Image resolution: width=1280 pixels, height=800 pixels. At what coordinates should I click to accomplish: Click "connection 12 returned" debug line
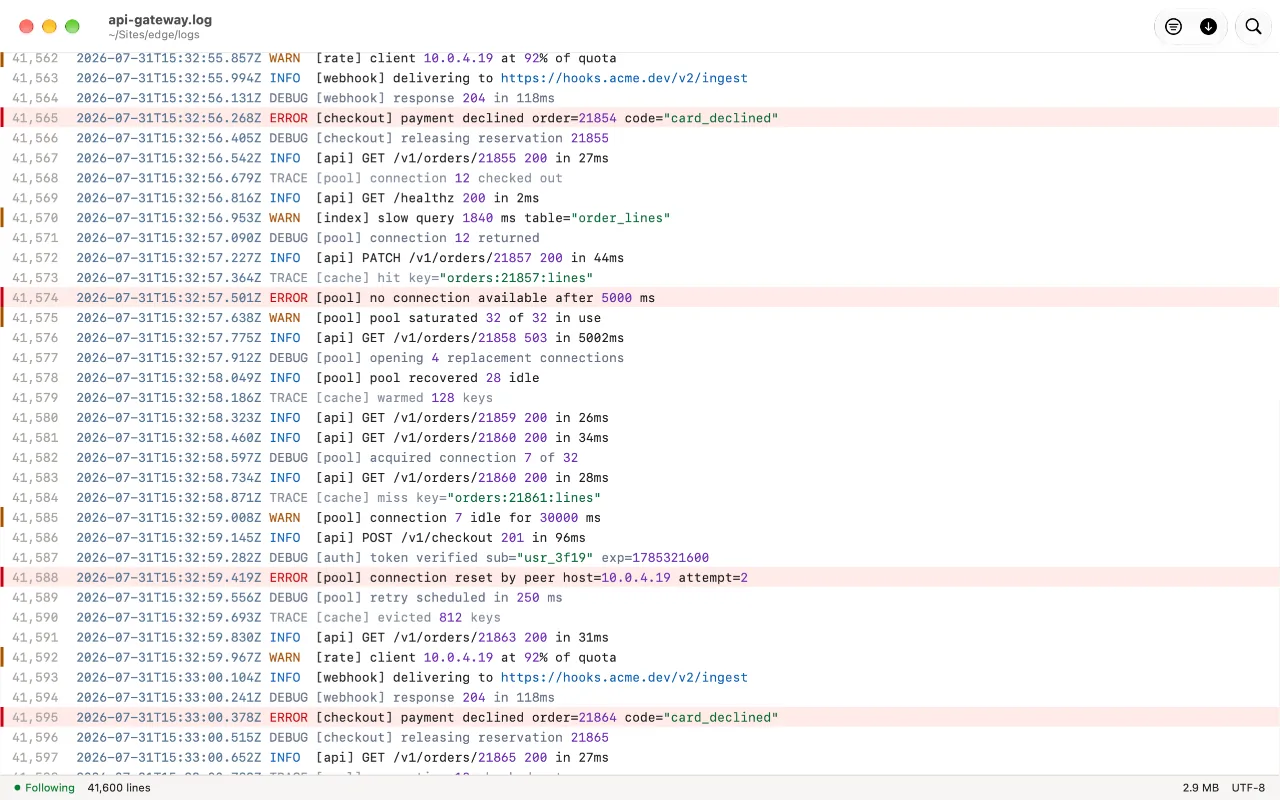pyautogui.click(x=454, y=238)
